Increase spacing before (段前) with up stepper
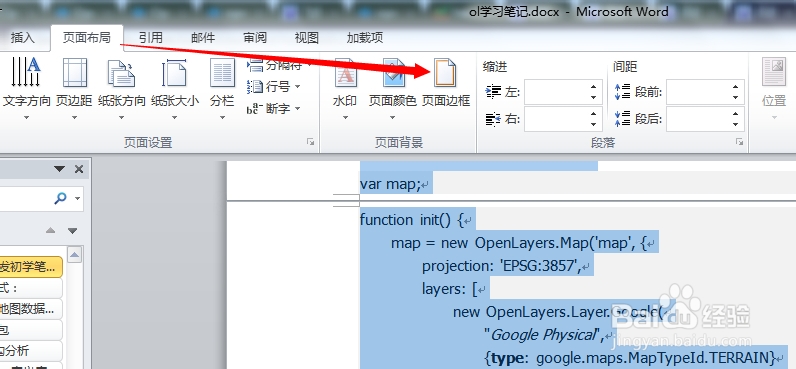This screenshot has width=796, height=369. [x=736, y=86]
